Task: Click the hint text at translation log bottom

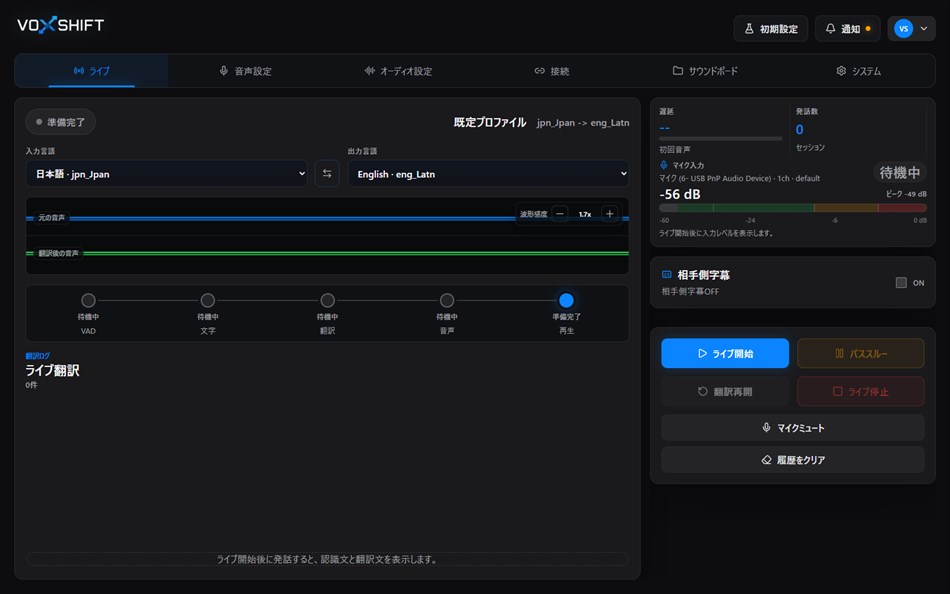Action: [x=327, y=559]
